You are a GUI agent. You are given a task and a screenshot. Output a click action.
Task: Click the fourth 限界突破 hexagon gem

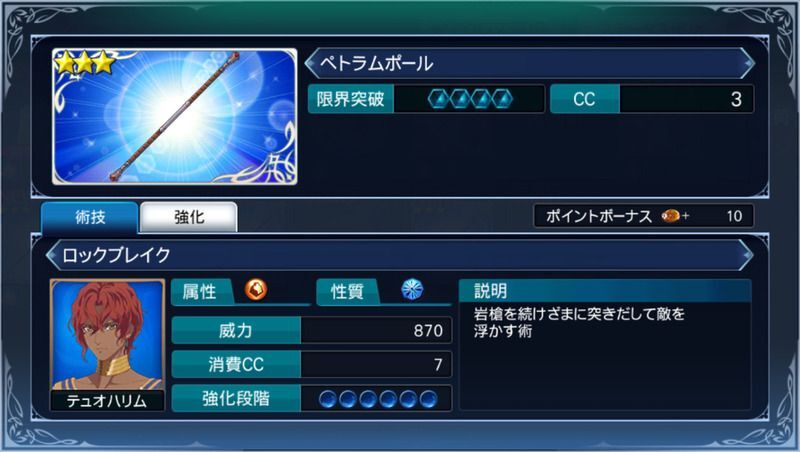pyautogui.click(x=502, y=99)
